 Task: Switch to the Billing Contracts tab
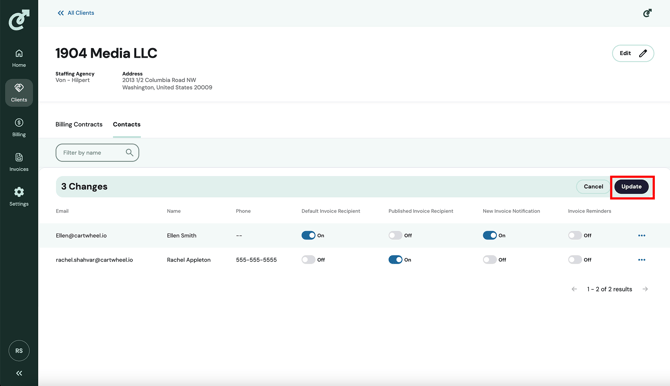pos(79,124)
